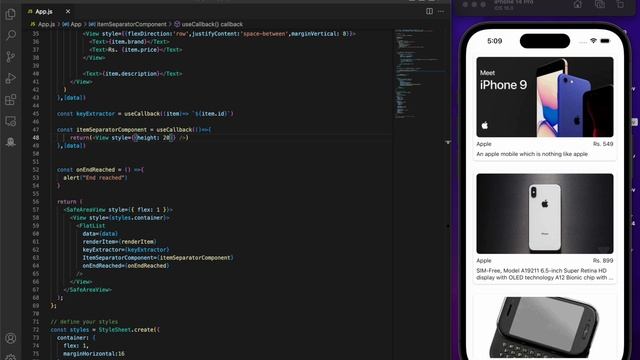Click the 'Rs. 899' price text
640x360 pixels.
tap(603, 260)
